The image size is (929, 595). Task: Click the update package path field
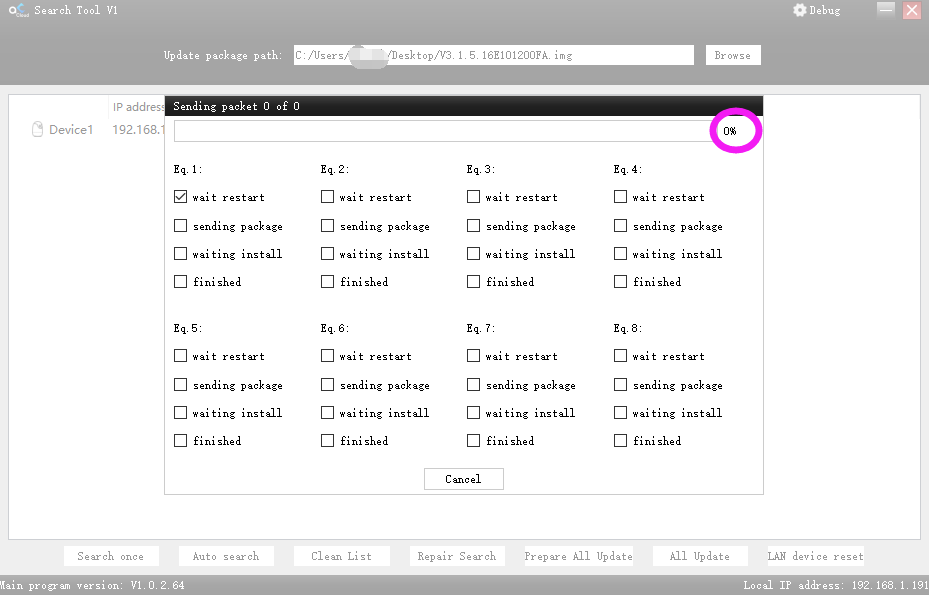pyautogui.click(x=494, y=55)
